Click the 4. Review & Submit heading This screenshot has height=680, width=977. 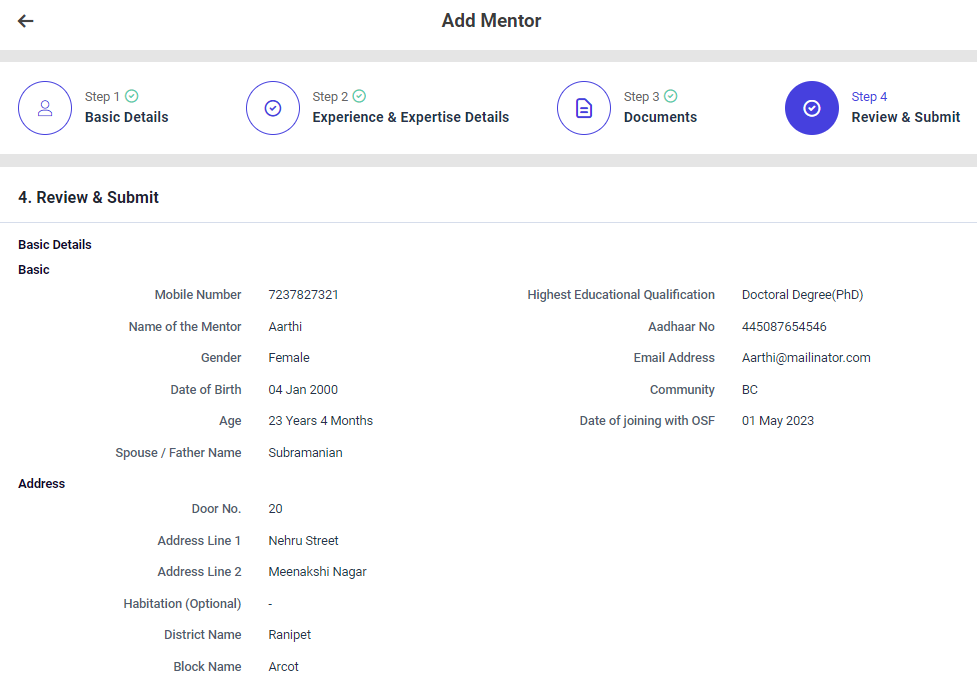[88, 197]
